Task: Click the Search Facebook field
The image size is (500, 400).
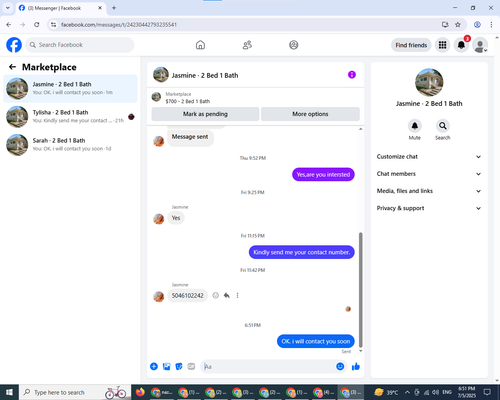Action: point(80,45)
